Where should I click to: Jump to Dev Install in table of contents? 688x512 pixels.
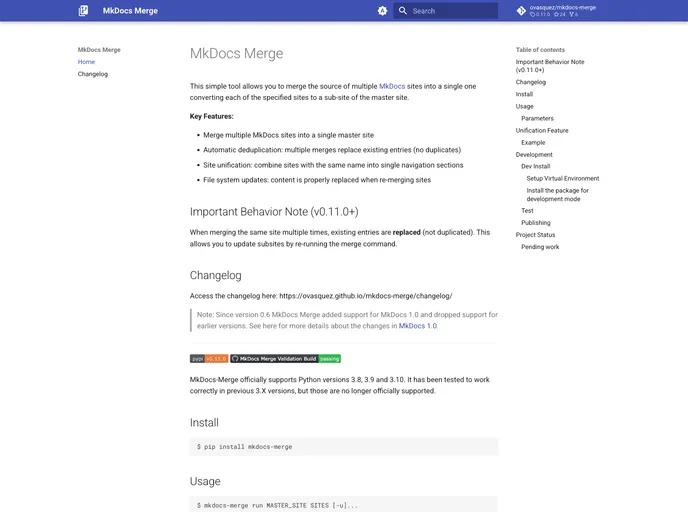[x=535, y=166]
